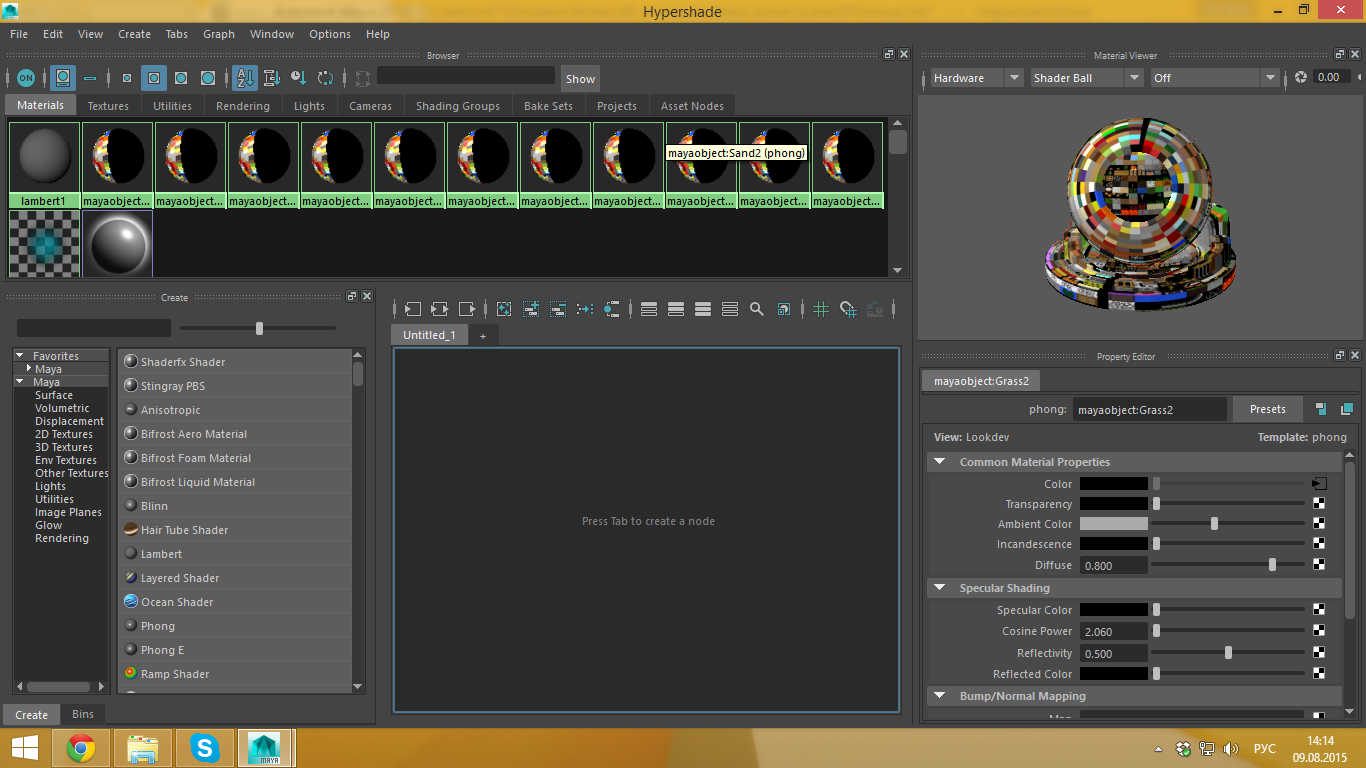The width and height of the screenshot is (1366, 768).
Task: Graph materials on selected objects
Action: coord(612,309)
